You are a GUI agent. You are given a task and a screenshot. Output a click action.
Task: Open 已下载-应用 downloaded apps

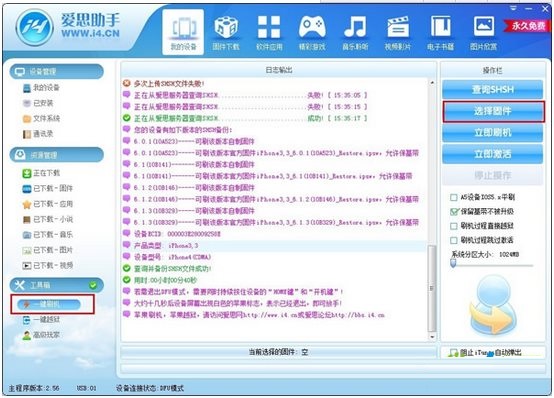pyautogui.click(x=47, y=204)
